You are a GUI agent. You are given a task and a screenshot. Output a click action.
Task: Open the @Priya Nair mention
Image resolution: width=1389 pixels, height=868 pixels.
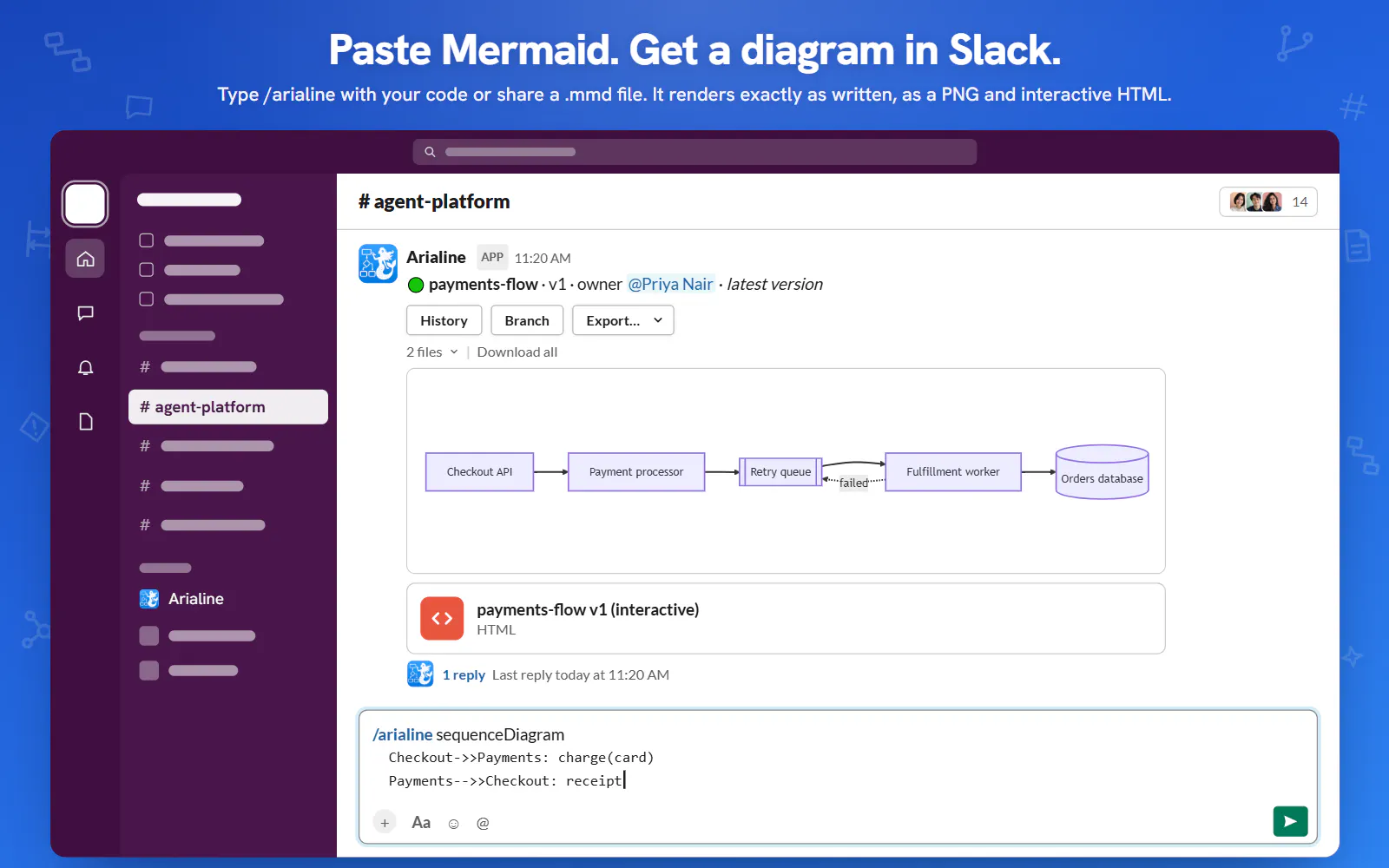[x=670, y=284]
